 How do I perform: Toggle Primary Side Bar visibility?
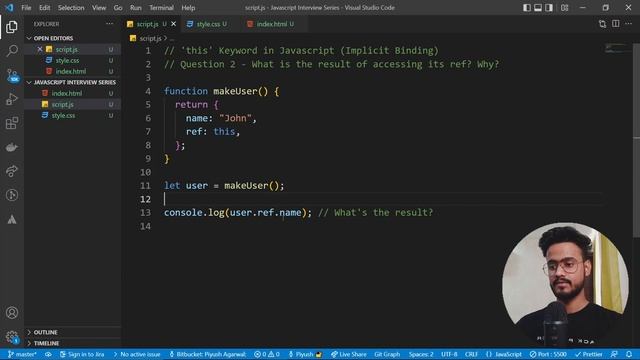point(527,7)
